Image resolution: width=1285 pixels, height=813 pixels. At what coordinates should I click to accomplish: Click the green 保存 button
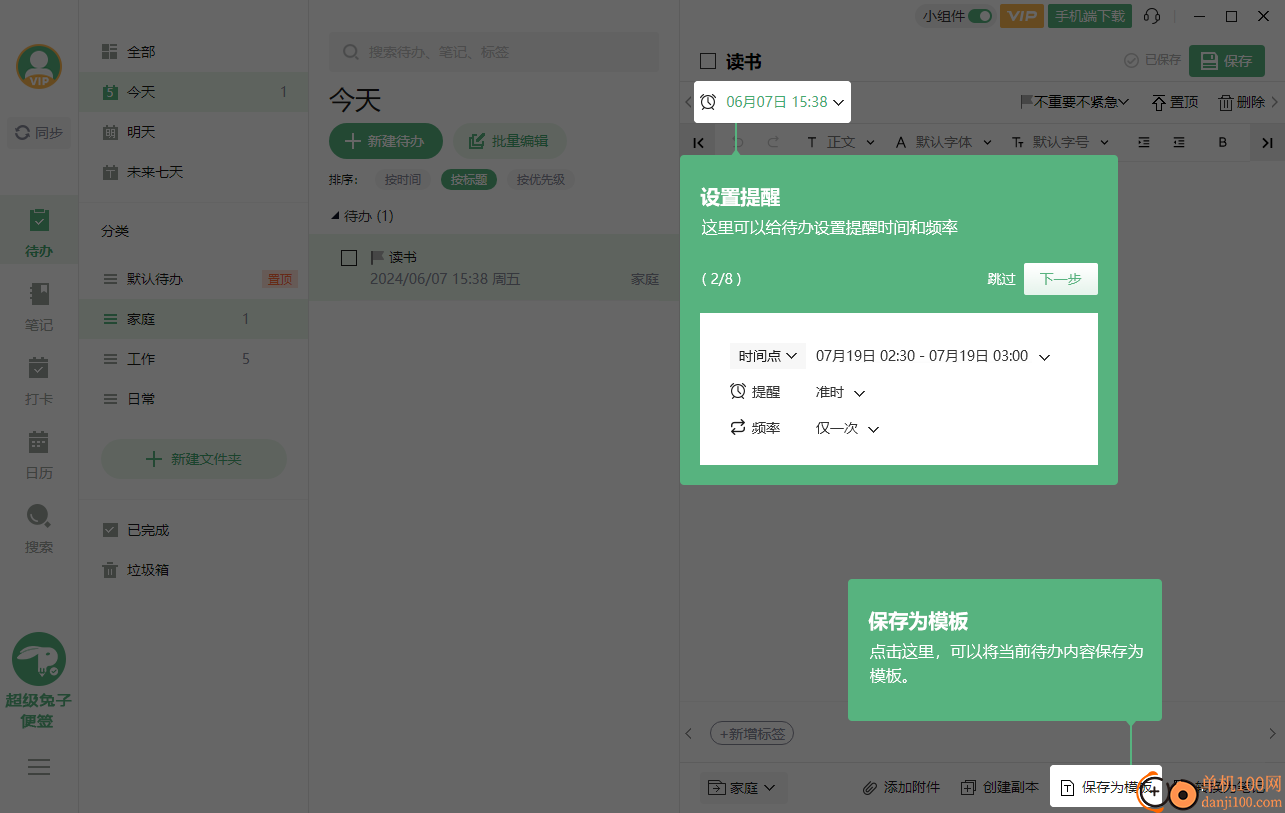coord(1226,61)
